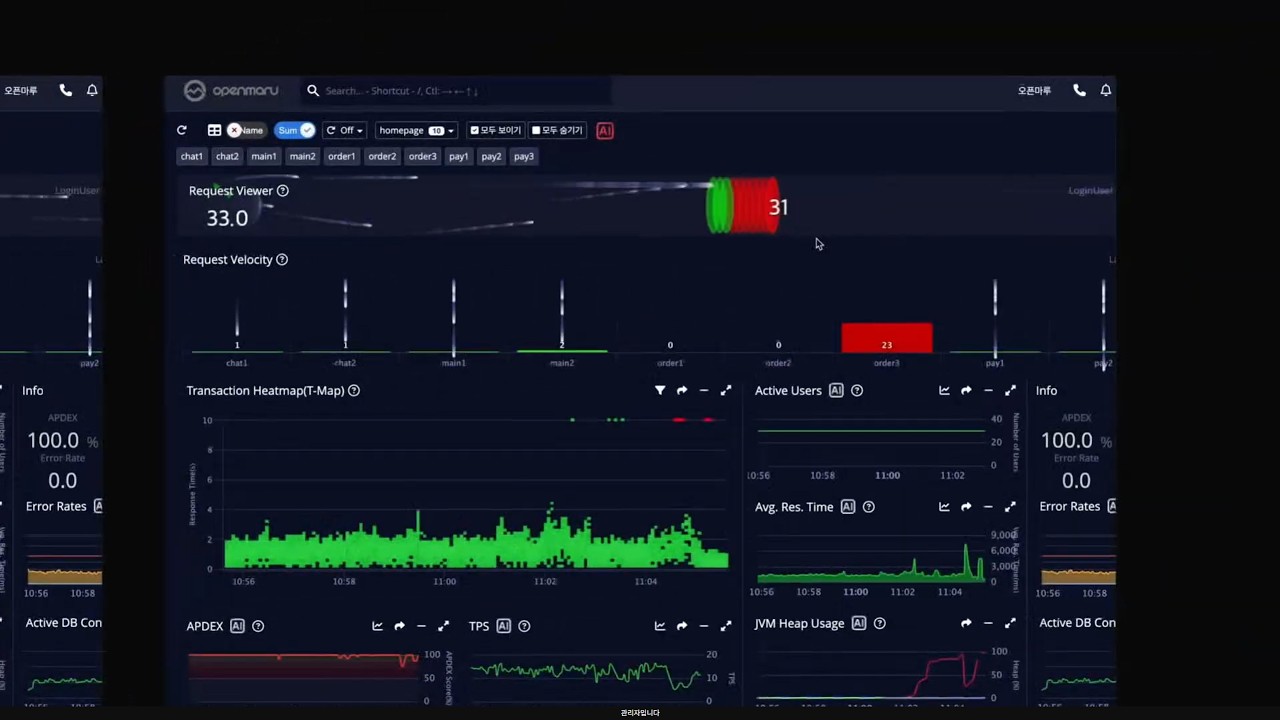Click the share icon on the APDEX panel
The width and height of the screenshot is (1280, 720).
[399, 626]
